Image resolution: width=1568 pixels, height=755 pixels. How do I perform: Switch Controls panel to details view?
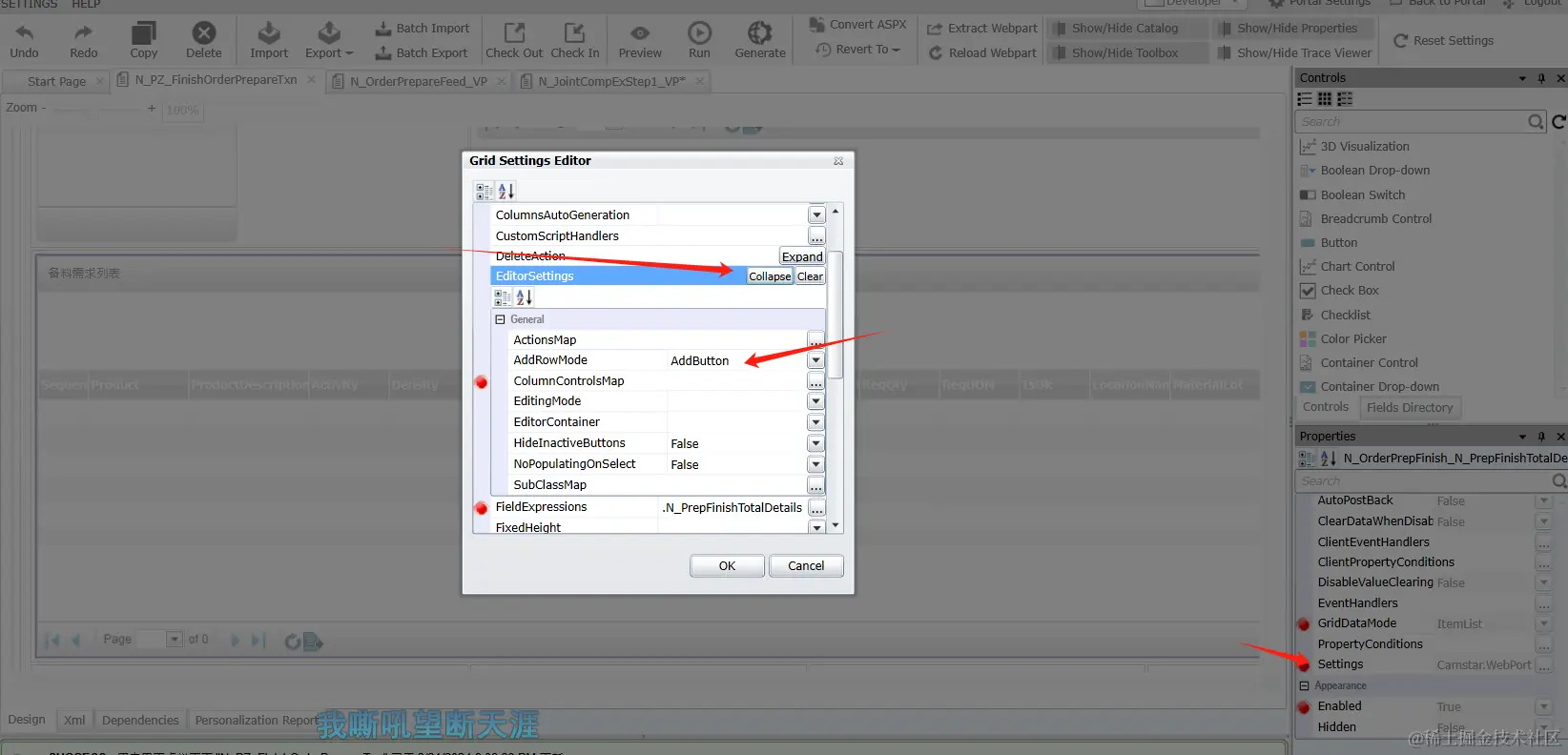(1345, 99)
